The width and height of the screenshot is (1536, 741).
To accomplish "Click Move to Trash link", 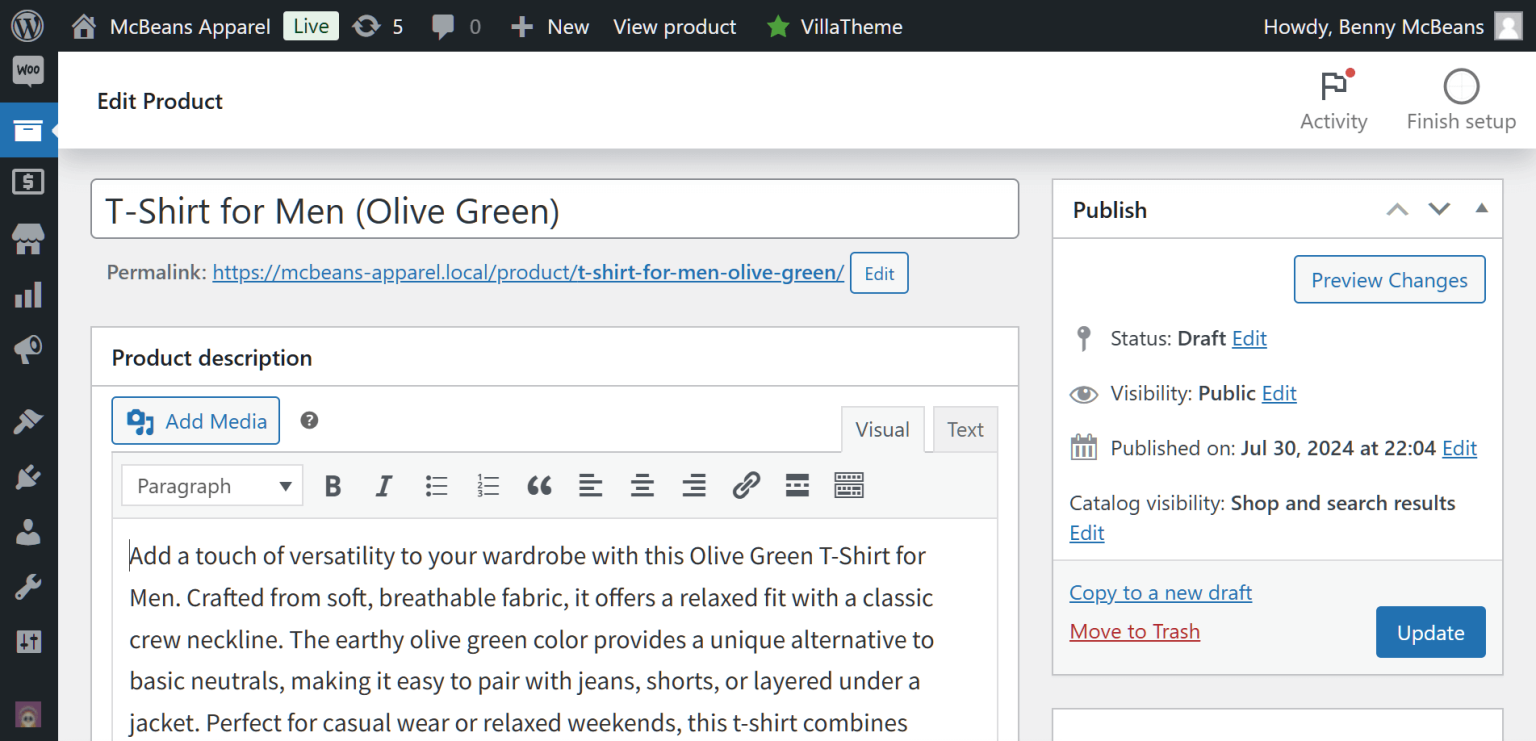I will tap(1134, 632).
